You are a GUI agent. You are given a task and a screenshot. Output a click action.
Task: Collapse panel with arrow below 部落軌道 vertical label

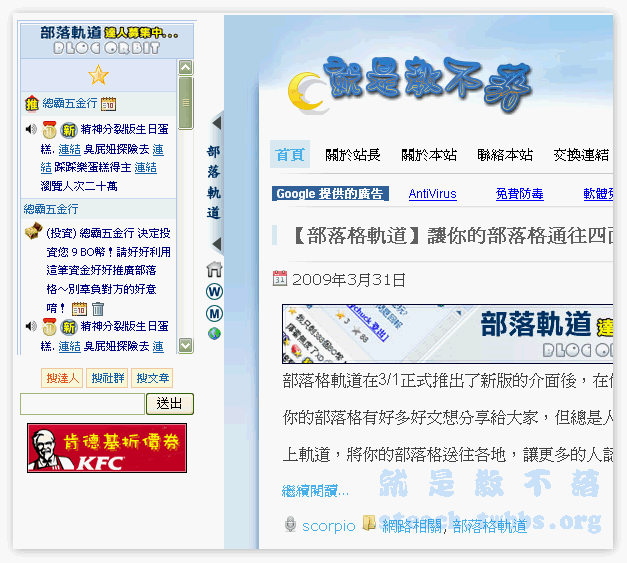click(x=217, y=244)
